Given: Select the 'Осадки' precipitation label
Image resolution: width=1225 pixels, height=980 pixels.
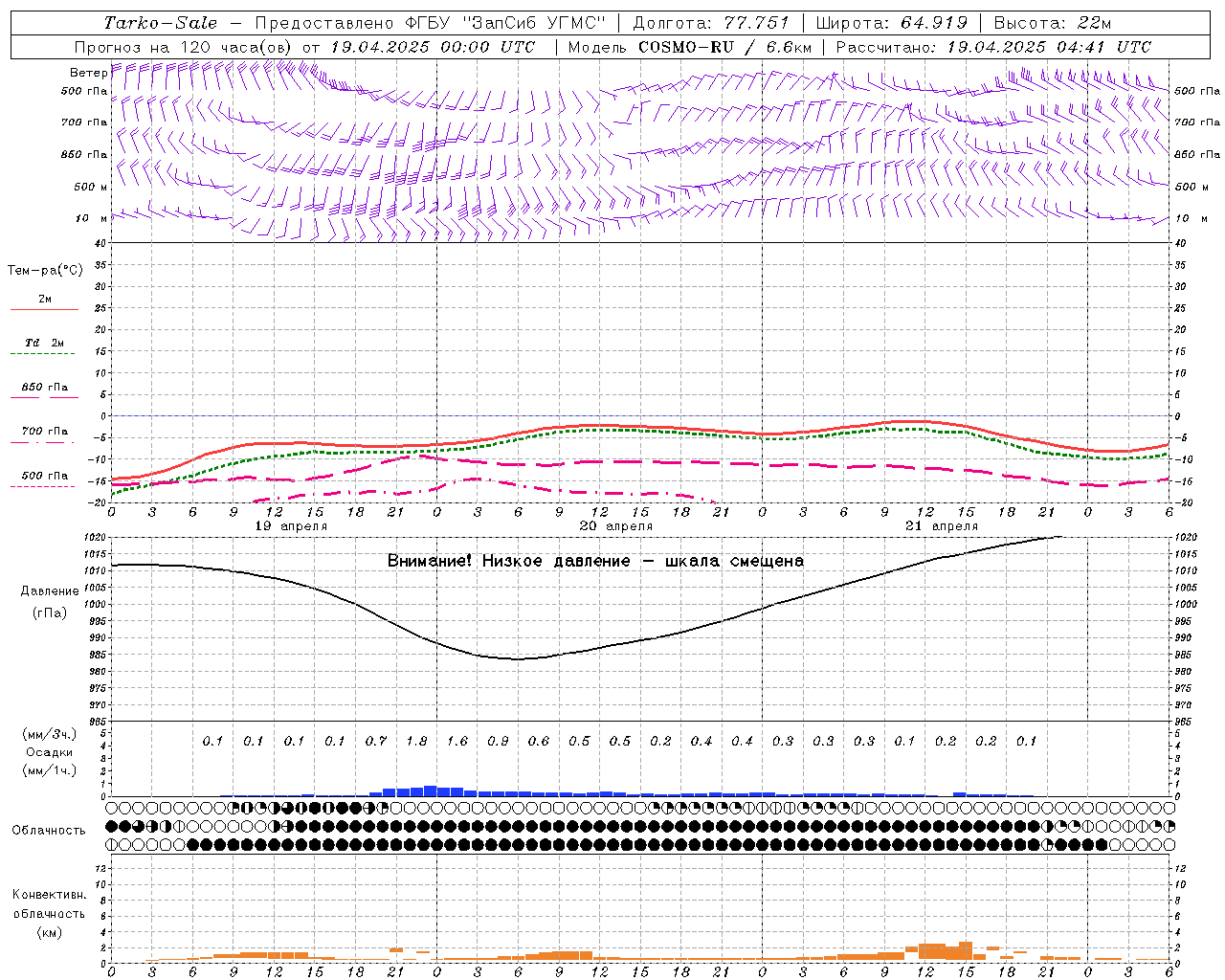Looking at the screenshot, I should pos(49,752).
